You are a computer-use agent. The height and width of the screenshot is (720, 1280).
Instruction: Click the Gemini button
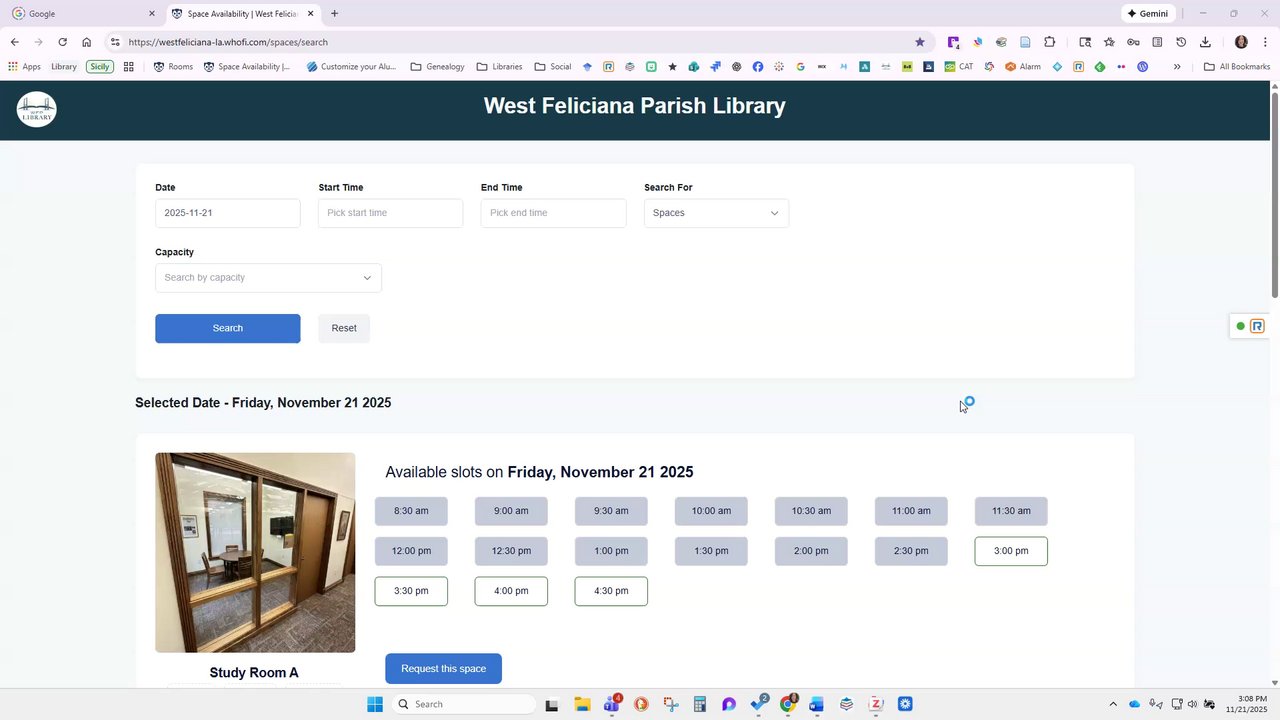[1147, 14]
